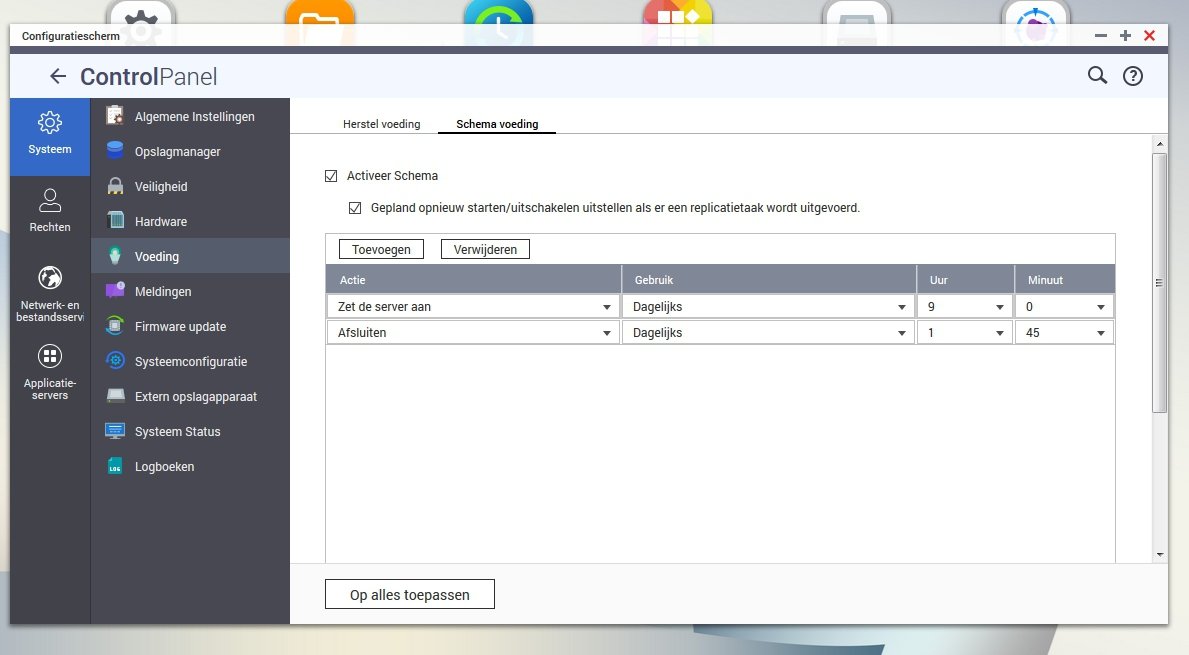The image size is (1189, 655).
Task: Open Firmware update in the sidebar
Action: click(x=180, y=327)
